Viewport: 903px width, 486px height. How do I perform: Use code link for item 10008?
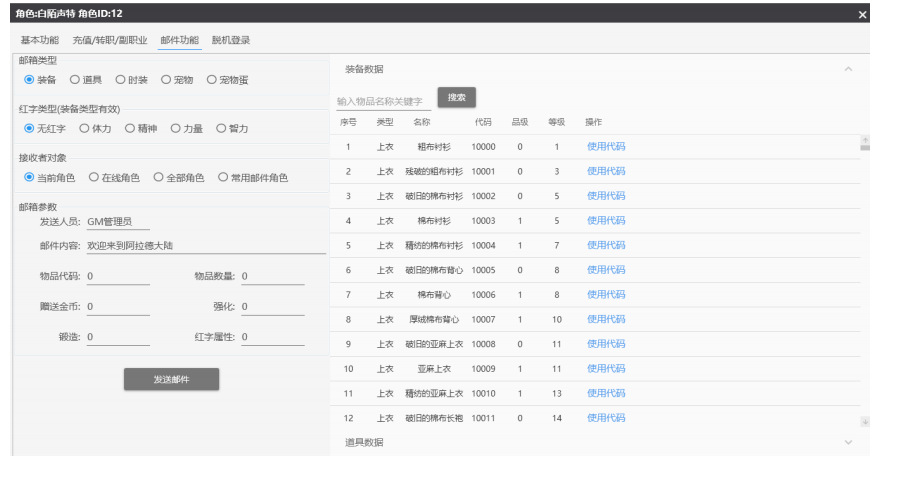(606, 344)
